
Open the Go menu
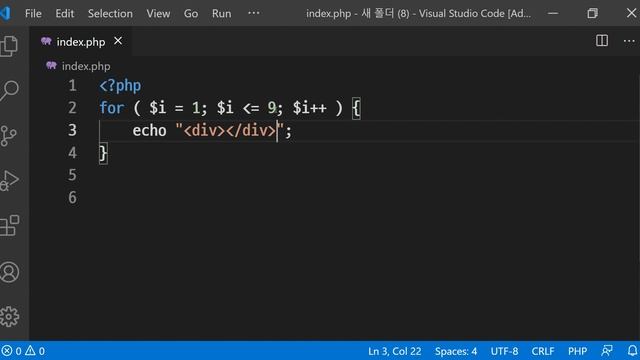pyautogui.click(x=191, y=13)
